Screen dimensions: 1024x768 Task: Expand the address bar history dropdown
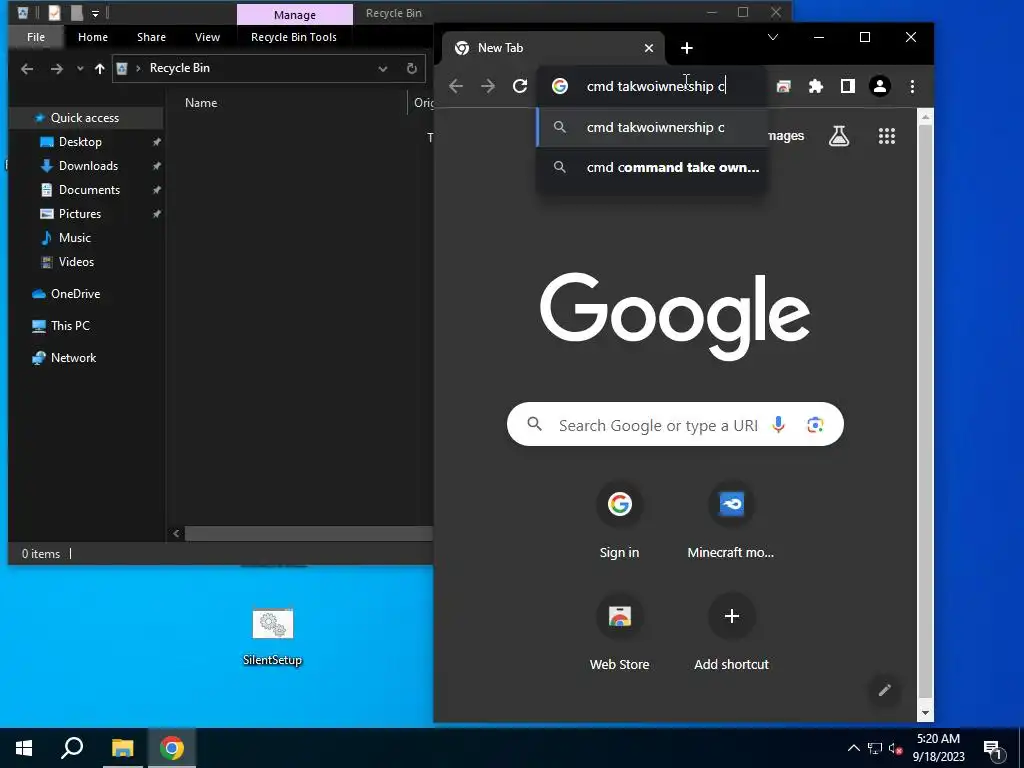pyautogui.click(x=383, y=68)
